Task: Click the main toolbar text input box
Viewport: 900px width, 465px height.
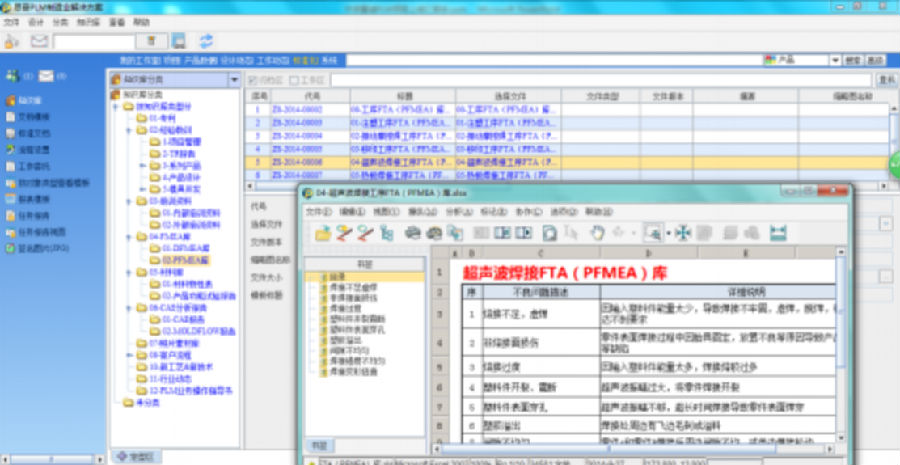Action: 94,41
